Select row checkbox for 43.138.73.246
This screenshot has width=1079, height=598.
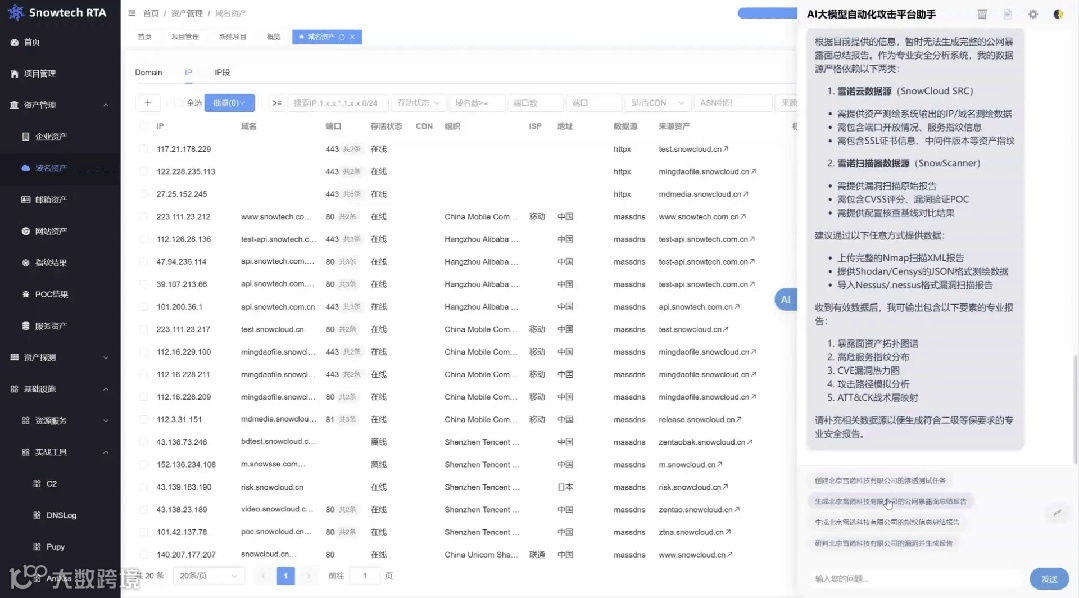pos(143,442)
